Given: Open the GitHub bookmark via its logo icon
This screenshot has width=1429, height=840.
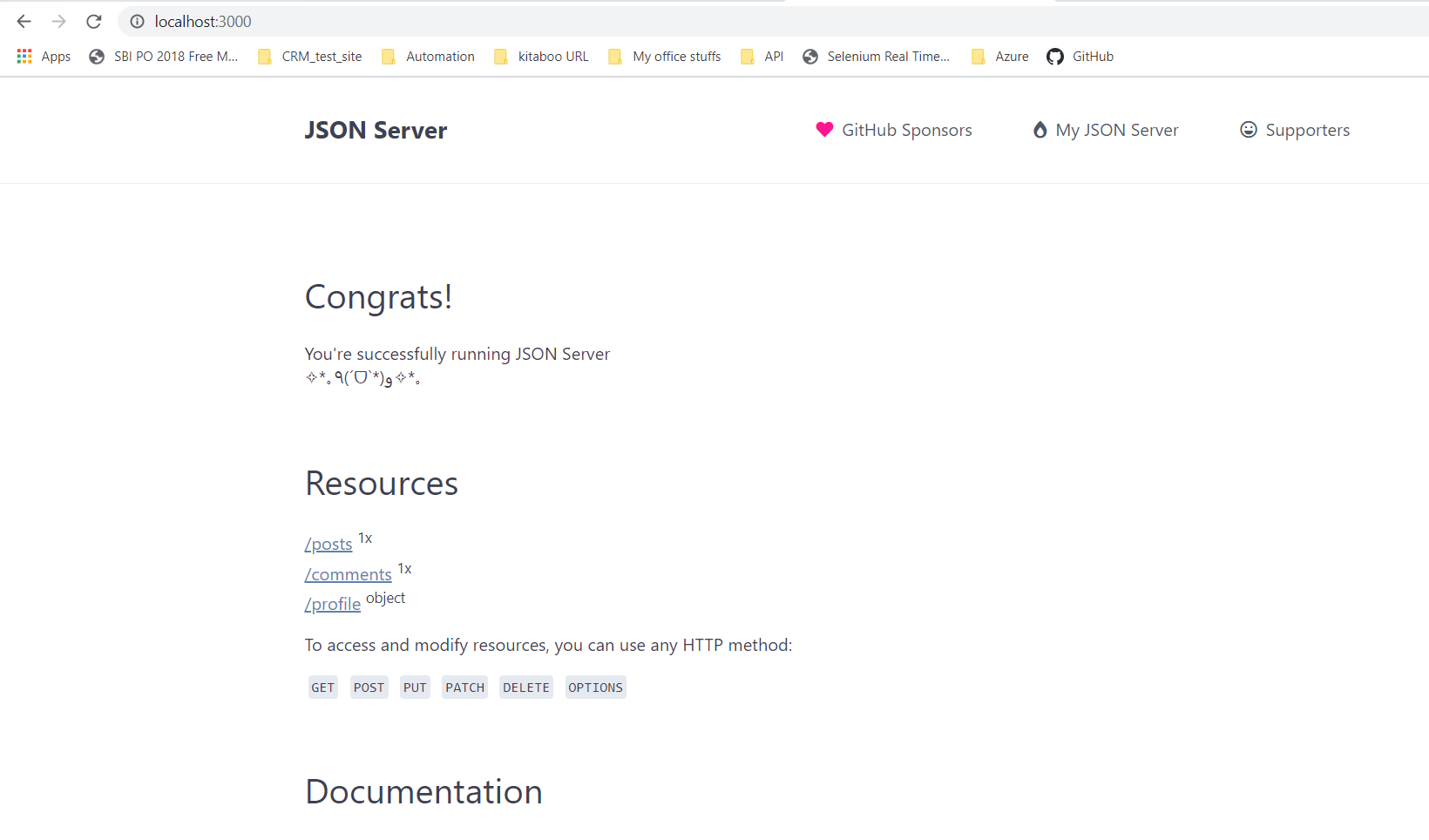Looking at the screenshot, I should click(1055, 57).
